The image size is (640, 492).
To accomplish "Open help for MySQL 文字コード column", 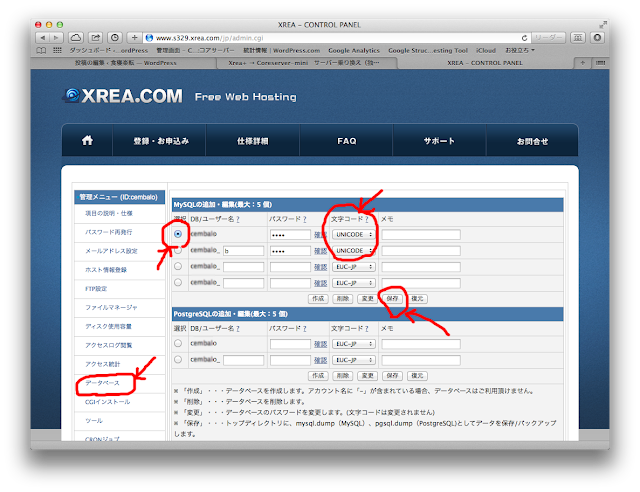I will coord(367,220).
